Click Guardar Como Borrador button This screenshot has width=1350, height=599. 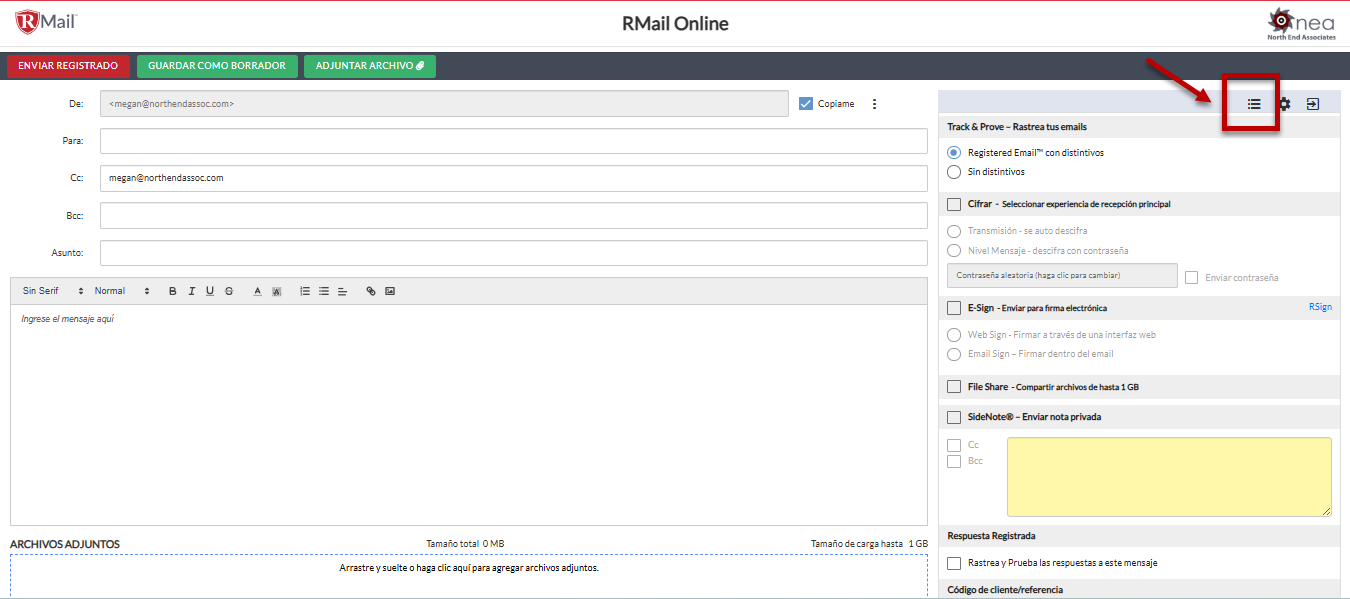217,66
